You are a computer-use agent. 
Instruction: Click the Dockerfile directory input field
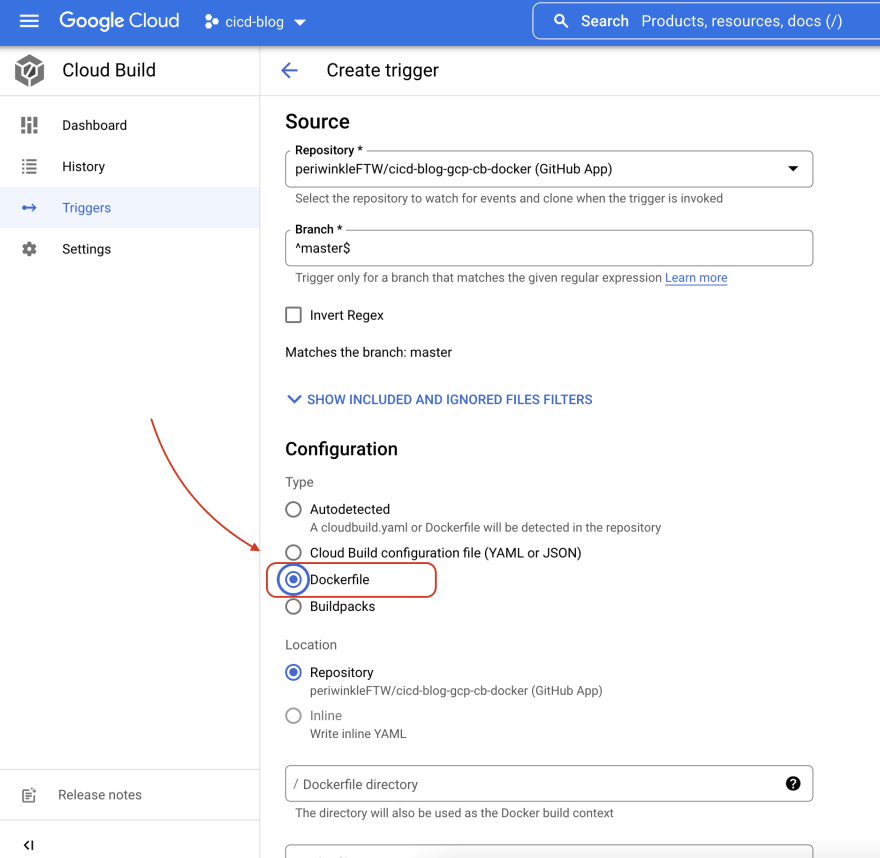click(549, 784)
